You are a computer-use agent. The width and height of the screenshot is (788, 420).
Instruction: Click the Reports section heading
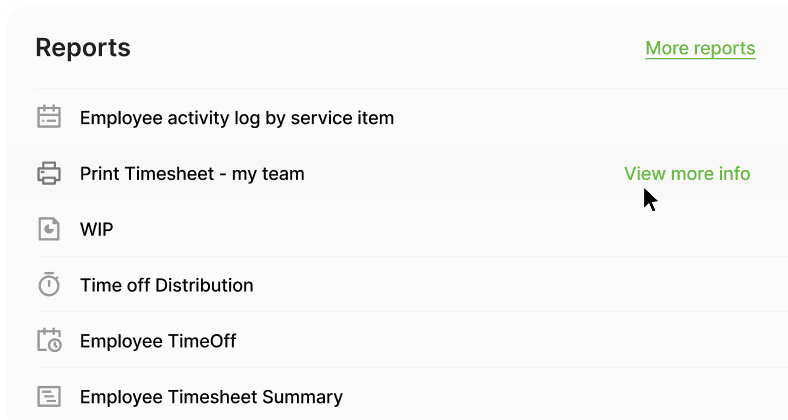tap(83, 48)
